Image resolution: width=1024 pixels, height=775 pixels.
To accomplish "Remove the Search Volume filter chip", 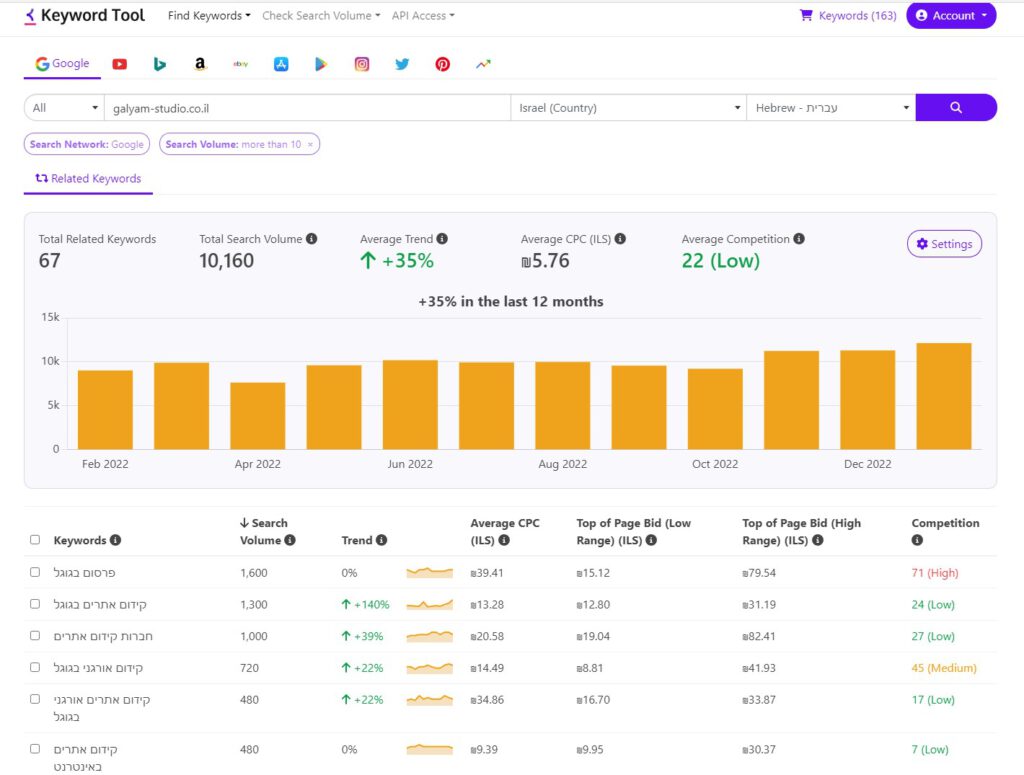I will (x=310, y=144).
